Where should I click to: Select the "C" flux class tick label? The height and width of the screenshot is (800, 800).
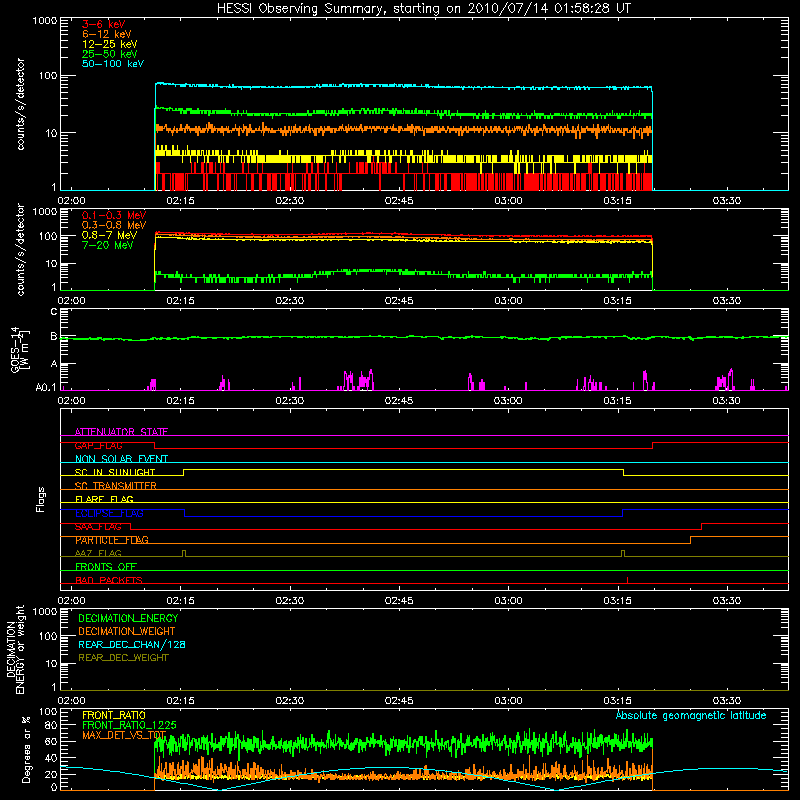click(54, 311)
